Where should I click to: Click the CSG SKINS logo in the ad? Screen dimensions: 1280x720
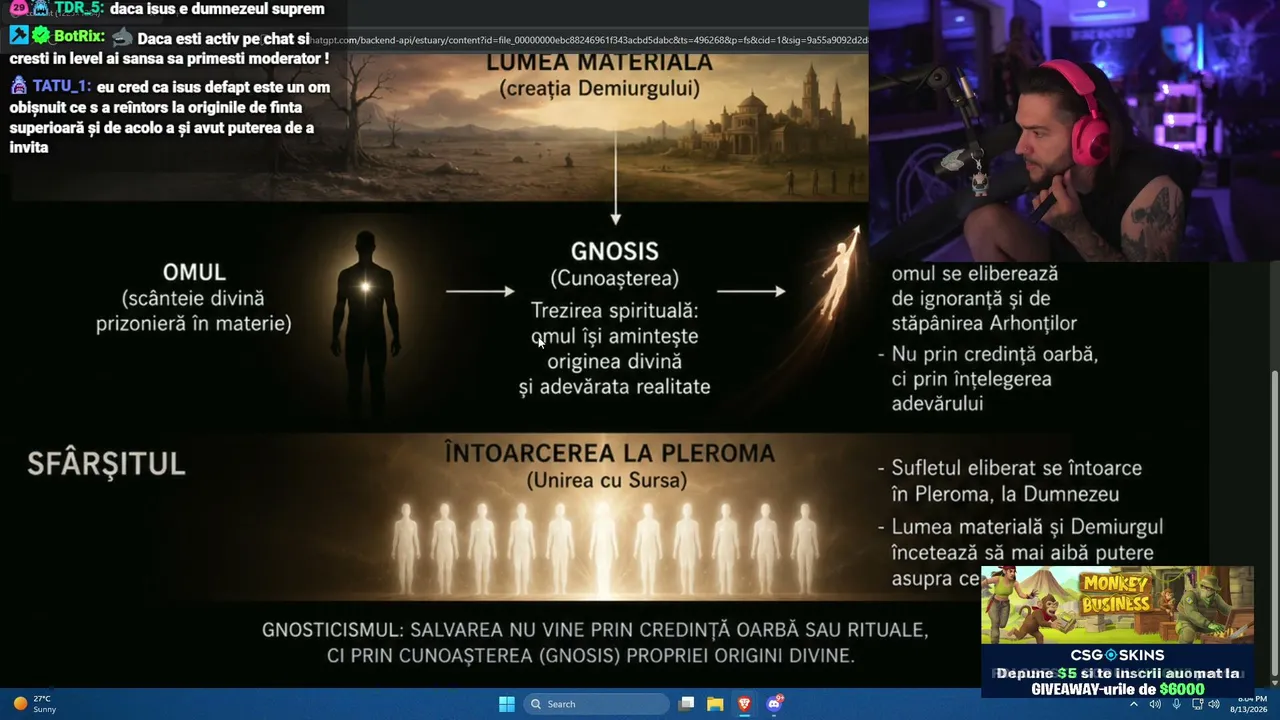point(1117,655)
